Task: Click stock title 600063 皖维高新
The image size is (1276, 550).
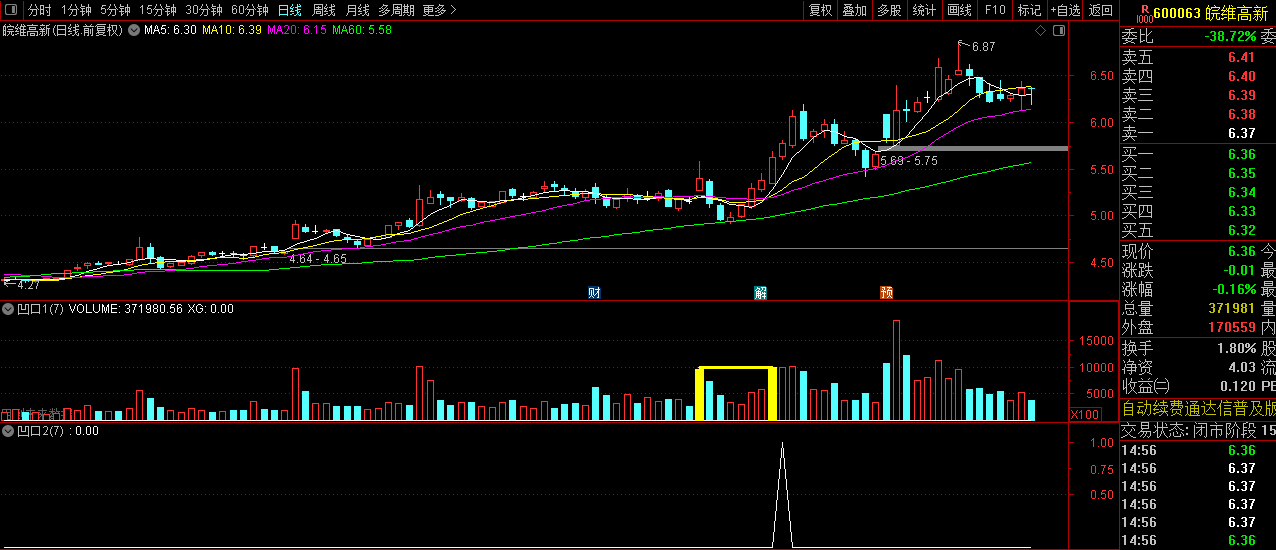Action: tap(1210, 13)
